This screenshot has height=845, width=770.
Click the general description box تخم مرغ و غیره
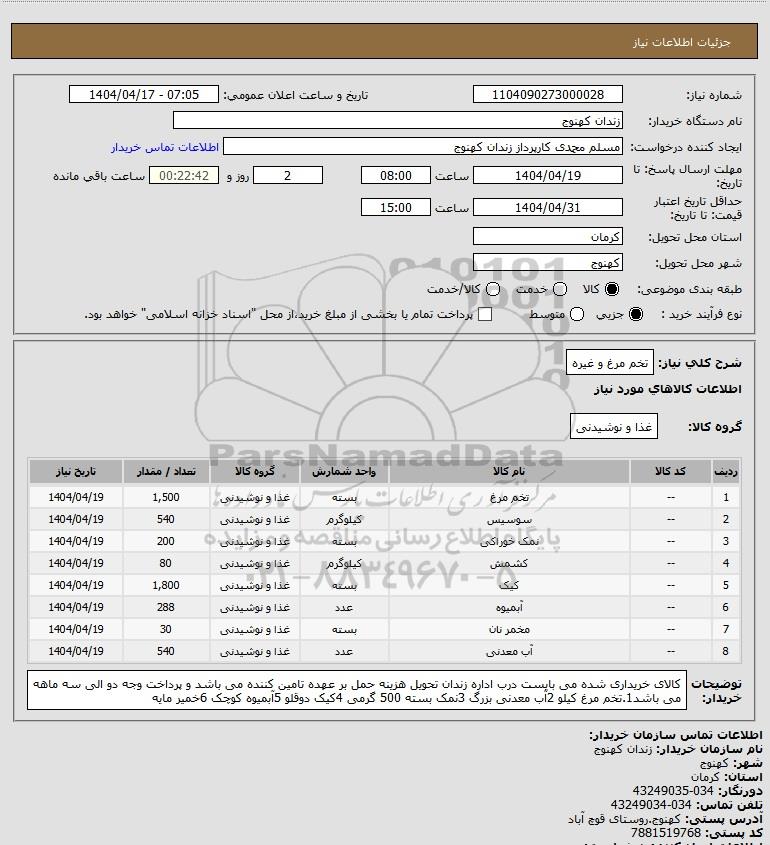point(609,363)
